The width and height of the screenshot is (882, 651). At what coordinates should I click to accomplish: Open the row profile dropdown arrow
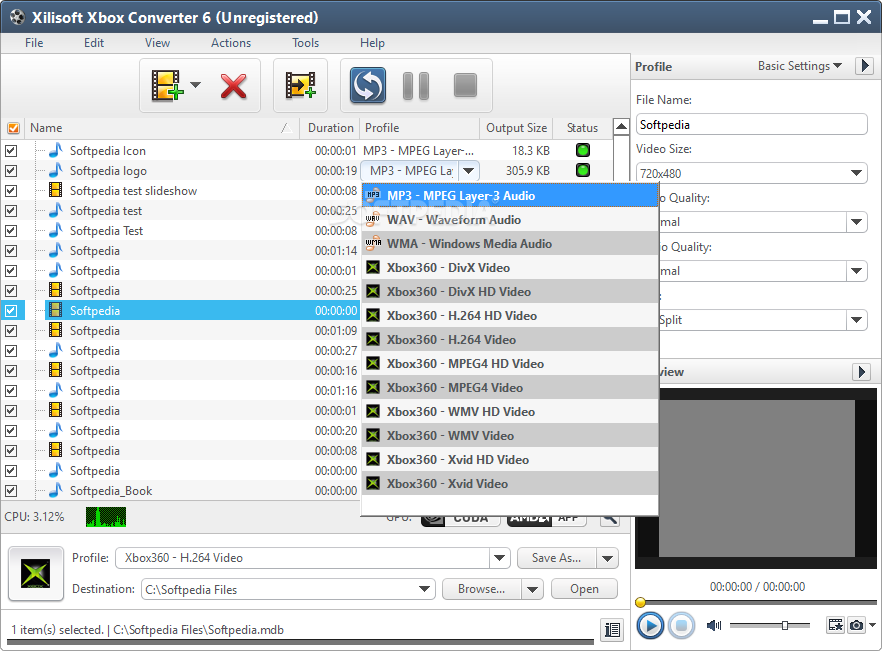click(469, 170)
